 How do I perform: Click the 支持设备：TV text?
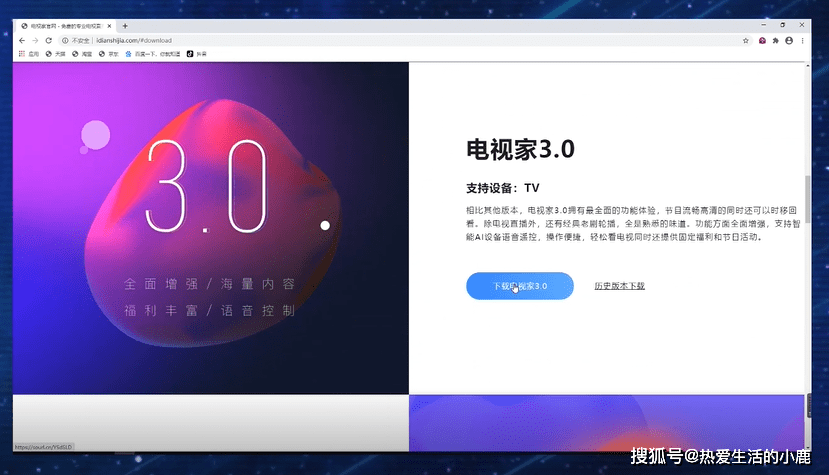(502, 188)
